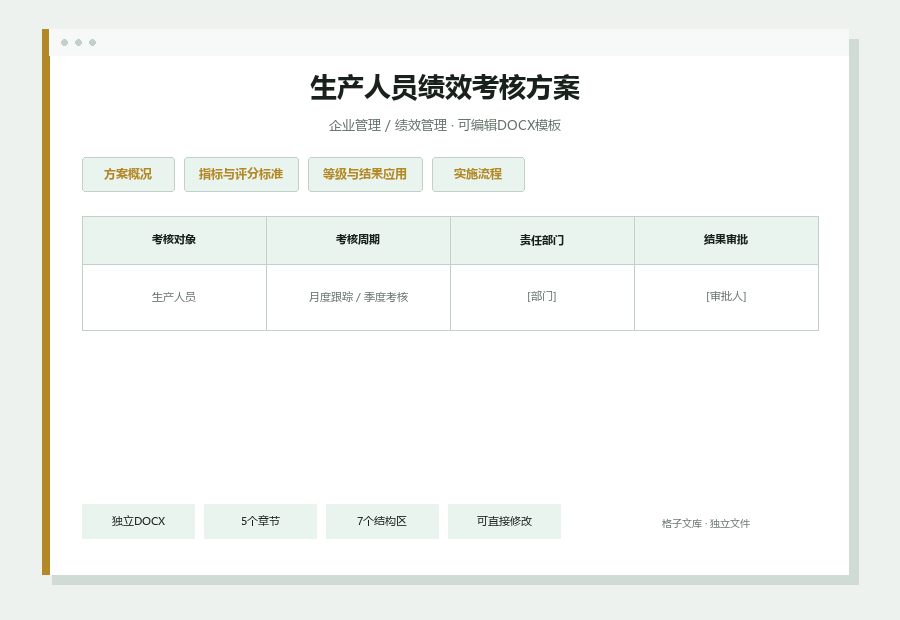The image size is (900, 620).
Task: Open the 方案概况 tab
Action: point(128,175)
